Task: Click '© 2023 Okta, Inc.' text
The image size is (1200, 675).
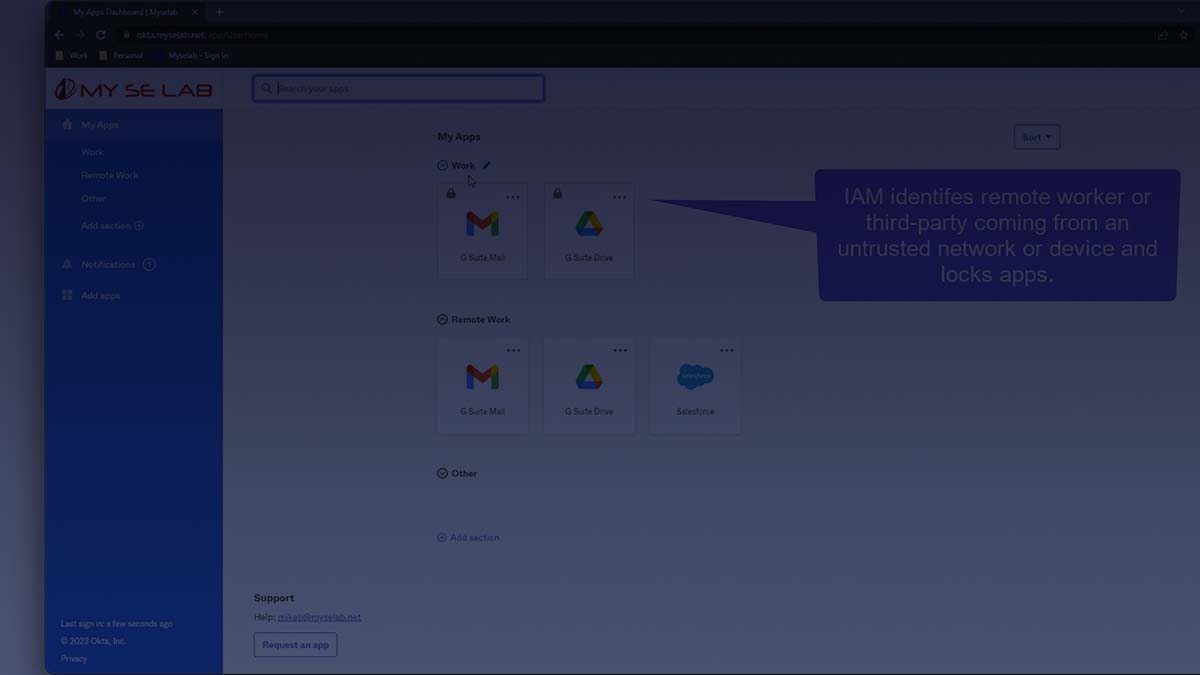Action: [94, 641]
